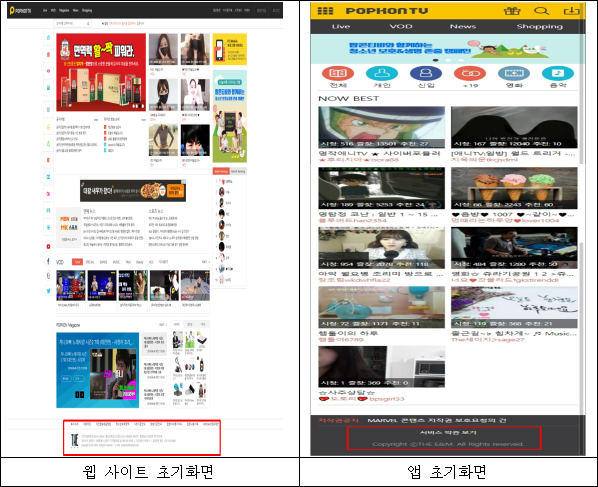This screenshot has height=487, width=598.
Task: Click the MBN MK 스포츠 news logo box
Action: coord(69,228)
